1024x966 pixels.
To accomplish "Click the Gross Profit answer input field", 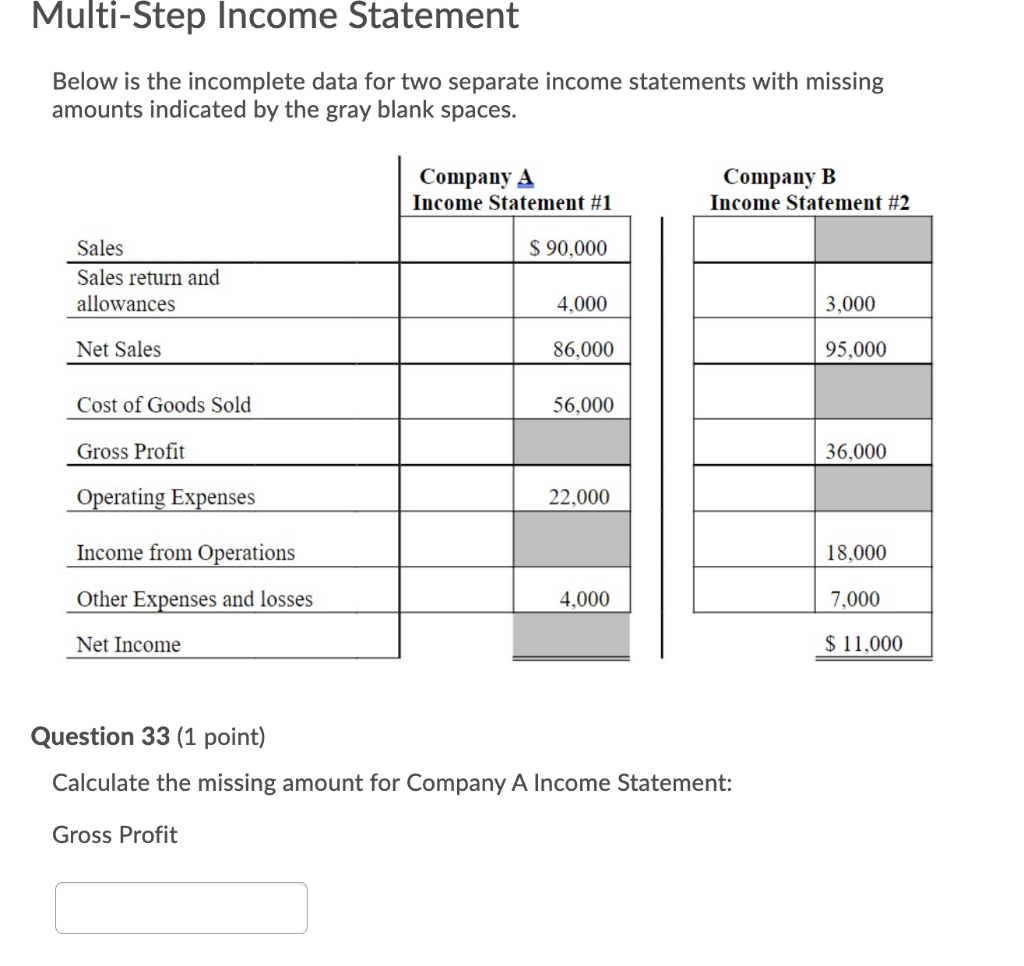I will click(180, 907).
